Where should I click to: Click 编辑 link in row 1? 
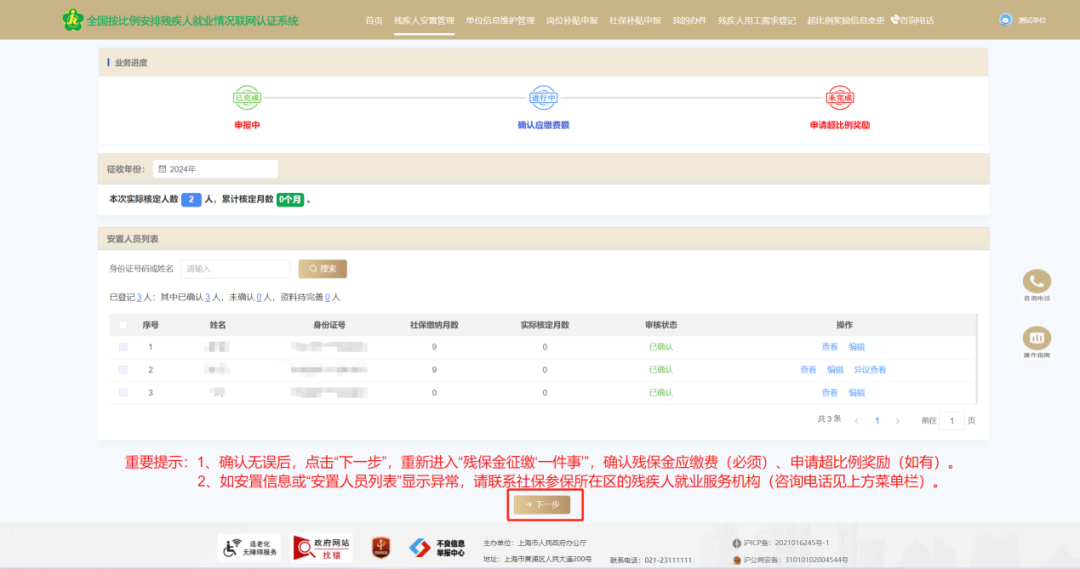[856, 347]
